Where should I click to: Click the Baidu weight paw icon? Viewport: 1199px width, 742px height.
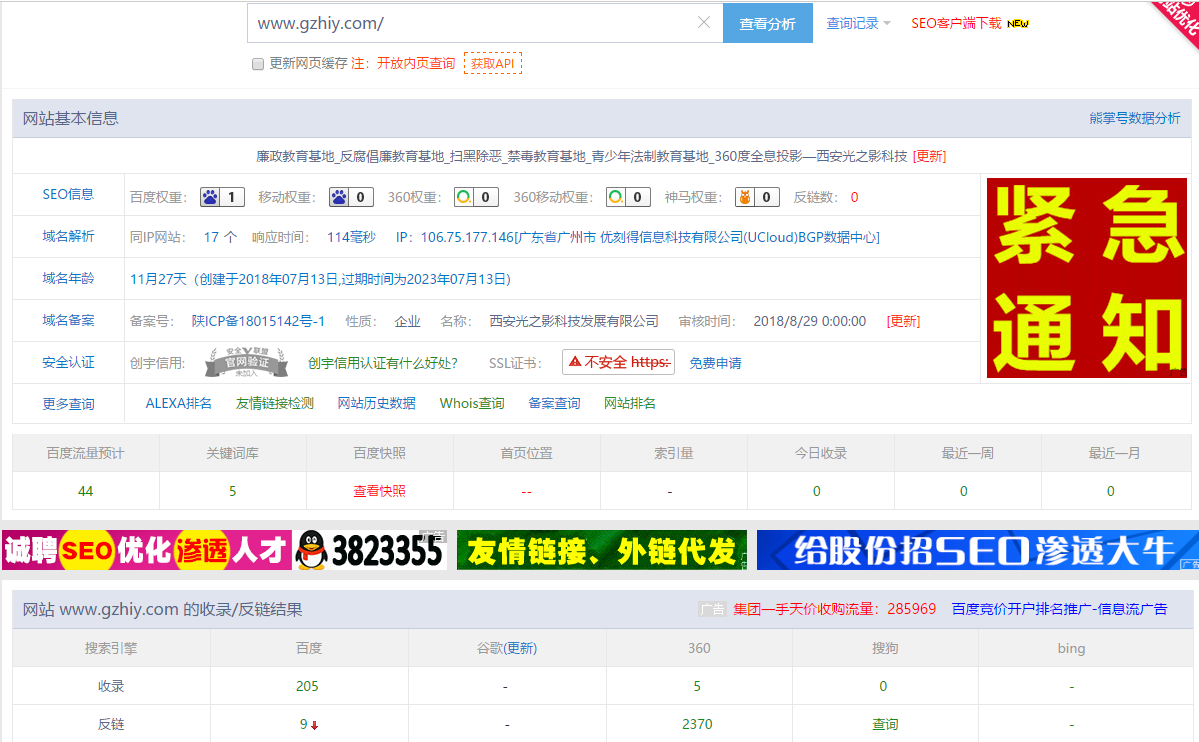click(210, 197)
